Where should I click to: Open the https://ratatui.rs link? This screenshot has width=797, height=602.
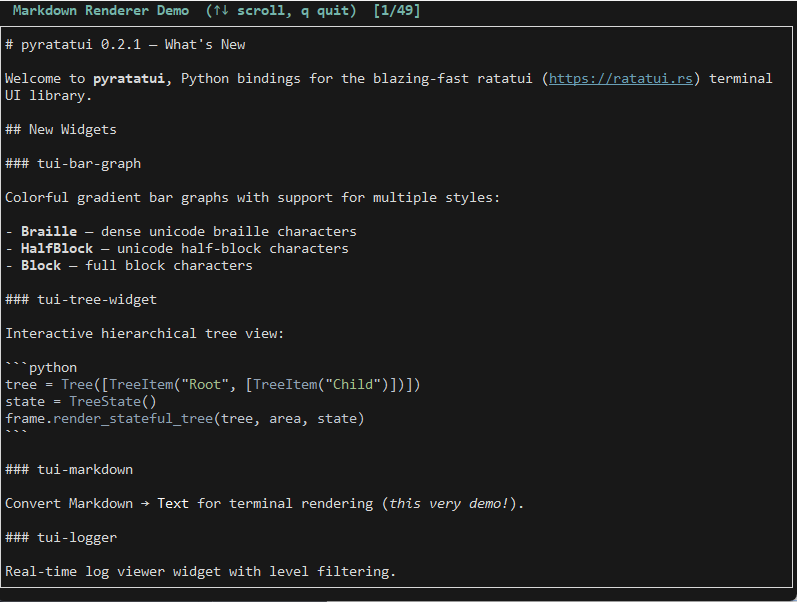pyautogui.click(x=621, y=79)
